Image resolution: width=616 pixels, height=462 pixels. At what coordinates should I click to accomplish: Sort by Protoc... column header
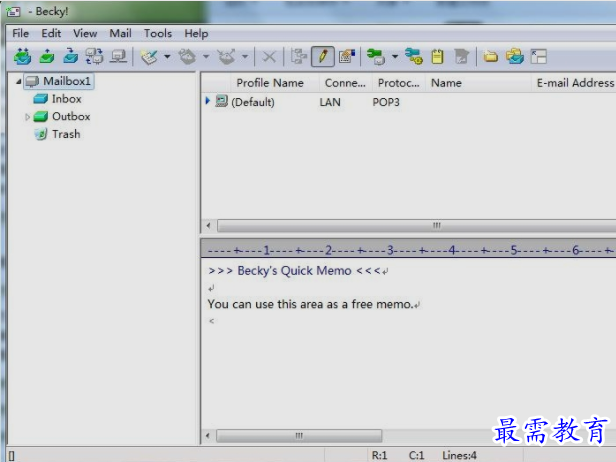398,83
